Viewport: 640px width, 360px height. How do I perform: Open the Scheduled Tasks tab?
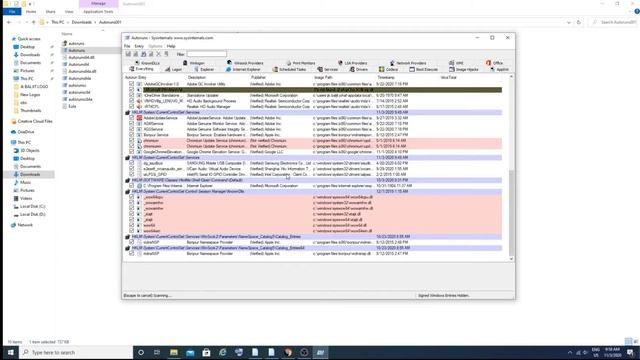[289, 69]
